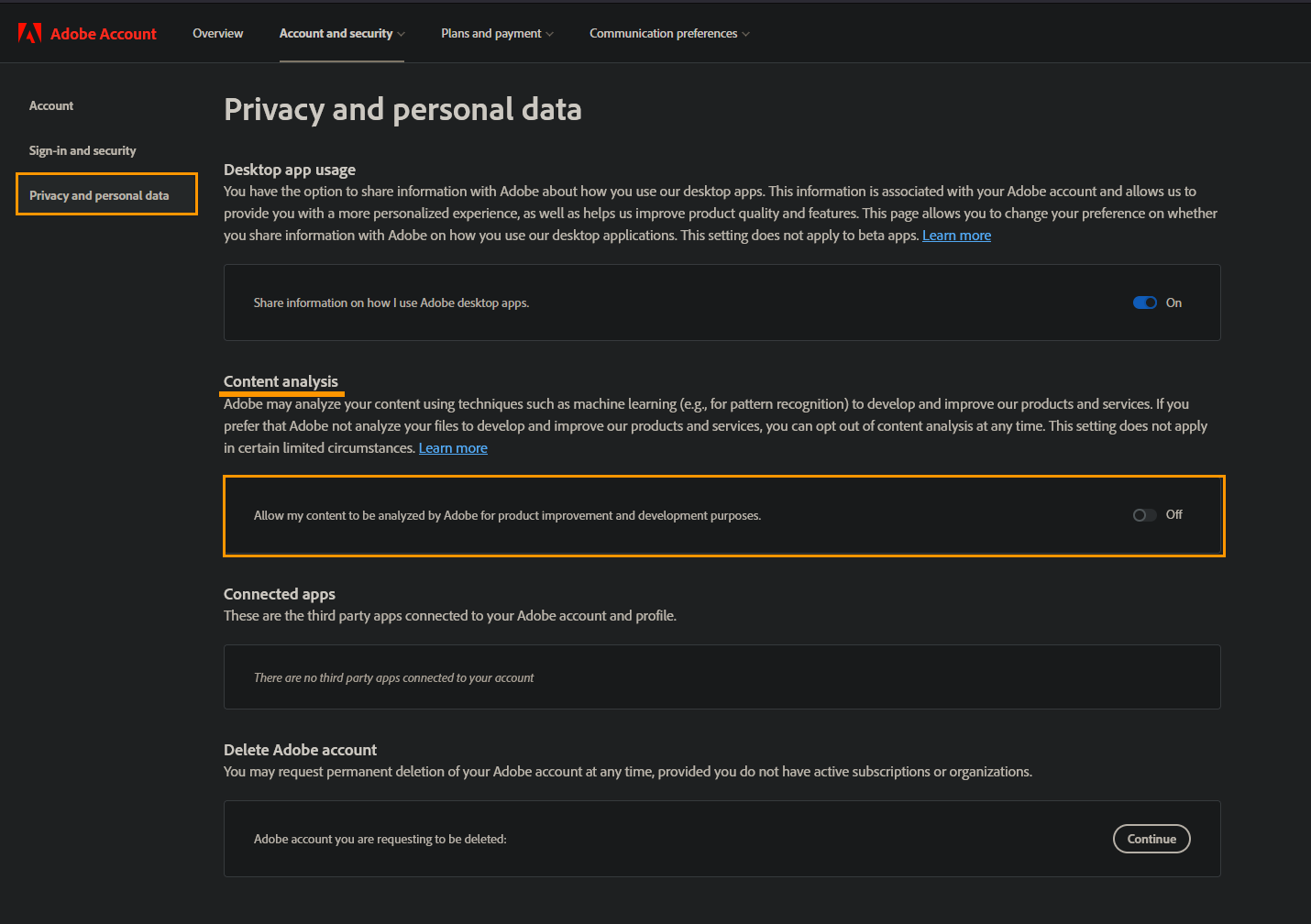Select Sign-in and security in sidebar
The width and height of the screenshot is (1311, 924).
[83, 150]
